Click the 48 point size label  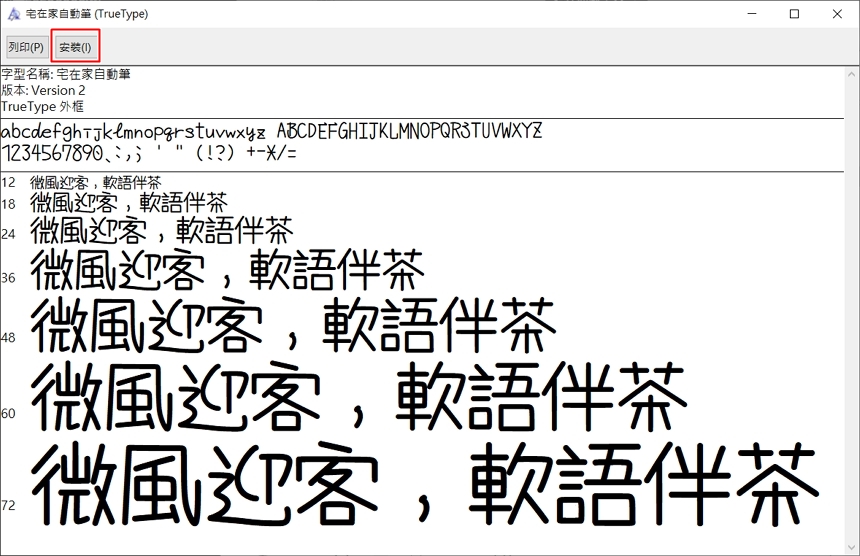tap(8, 338)
